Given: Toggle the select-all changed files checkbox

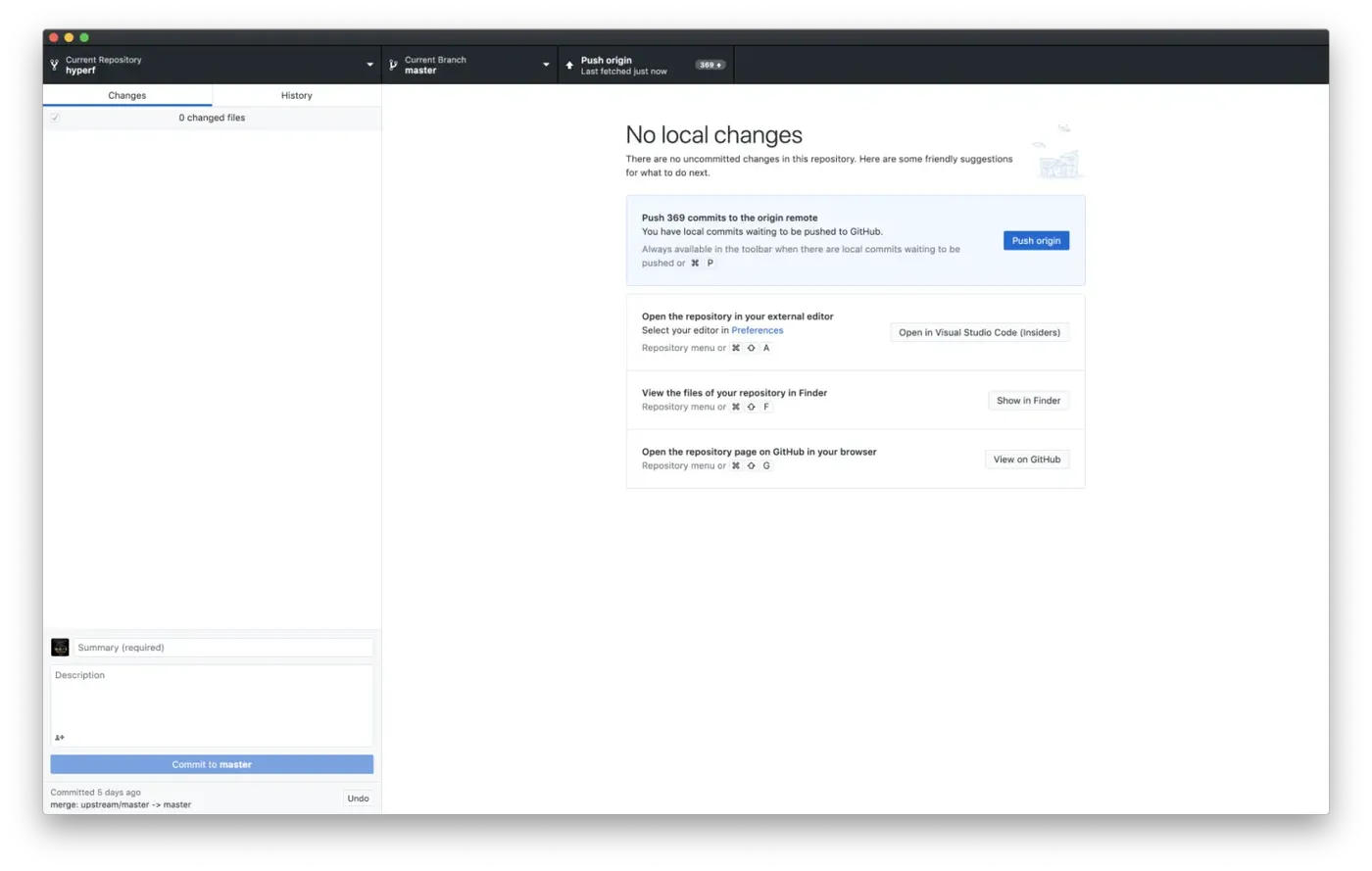Looking at the screenshot, I should tap(55, 118).
